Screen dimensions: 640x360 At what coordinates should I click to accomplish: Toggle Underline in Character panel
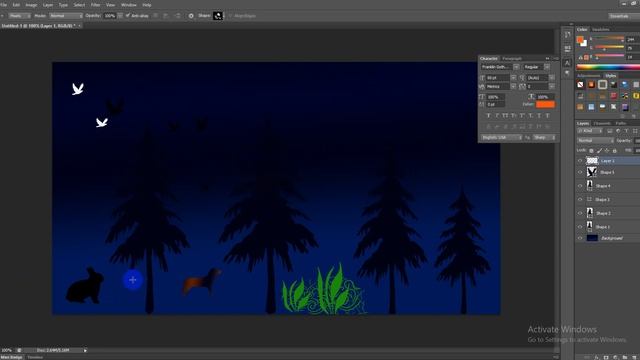pyautogui.click(x=539, y=116)
